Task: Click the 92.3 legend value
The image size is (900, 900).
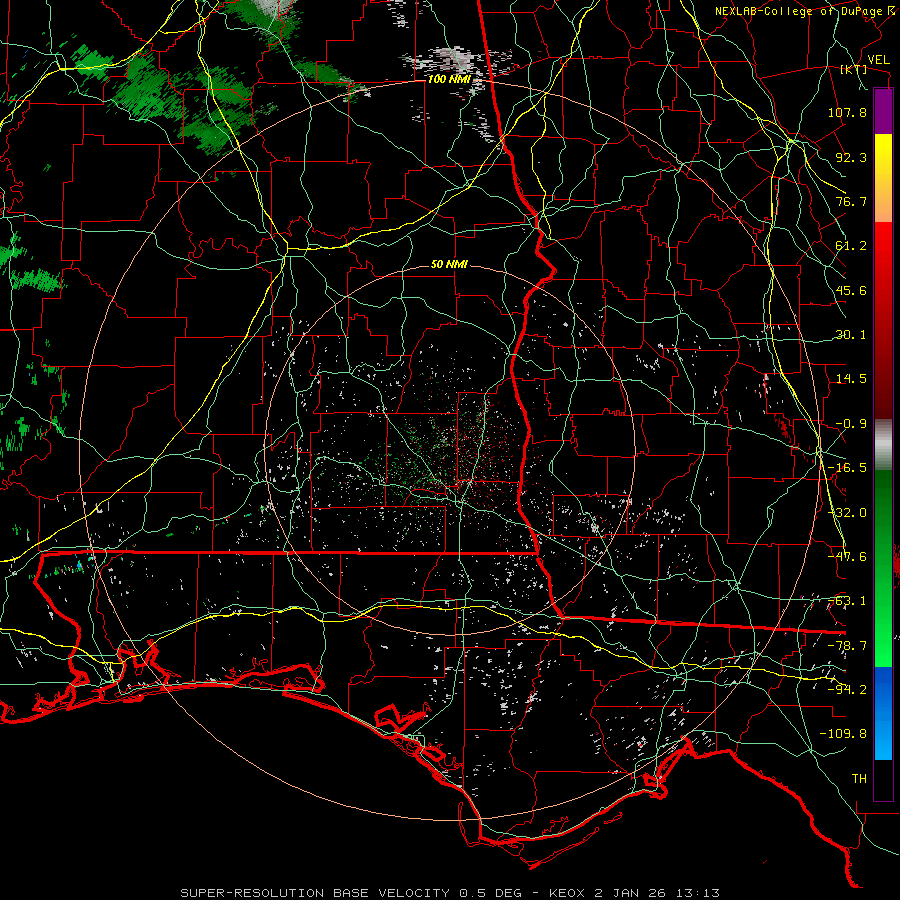Action: point(851,157)
